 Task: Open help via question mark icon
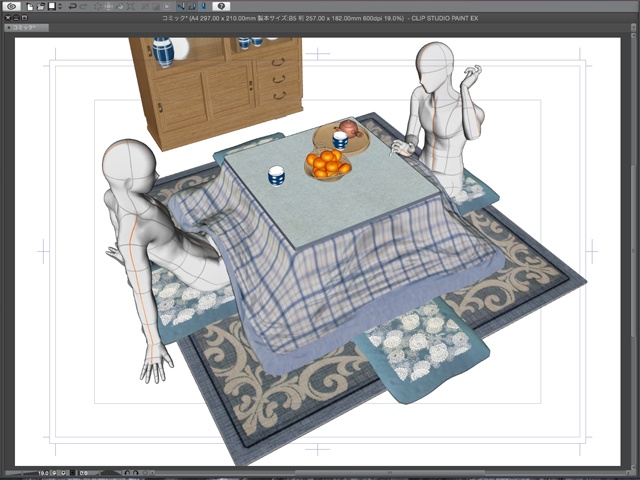tap(221, 6)
